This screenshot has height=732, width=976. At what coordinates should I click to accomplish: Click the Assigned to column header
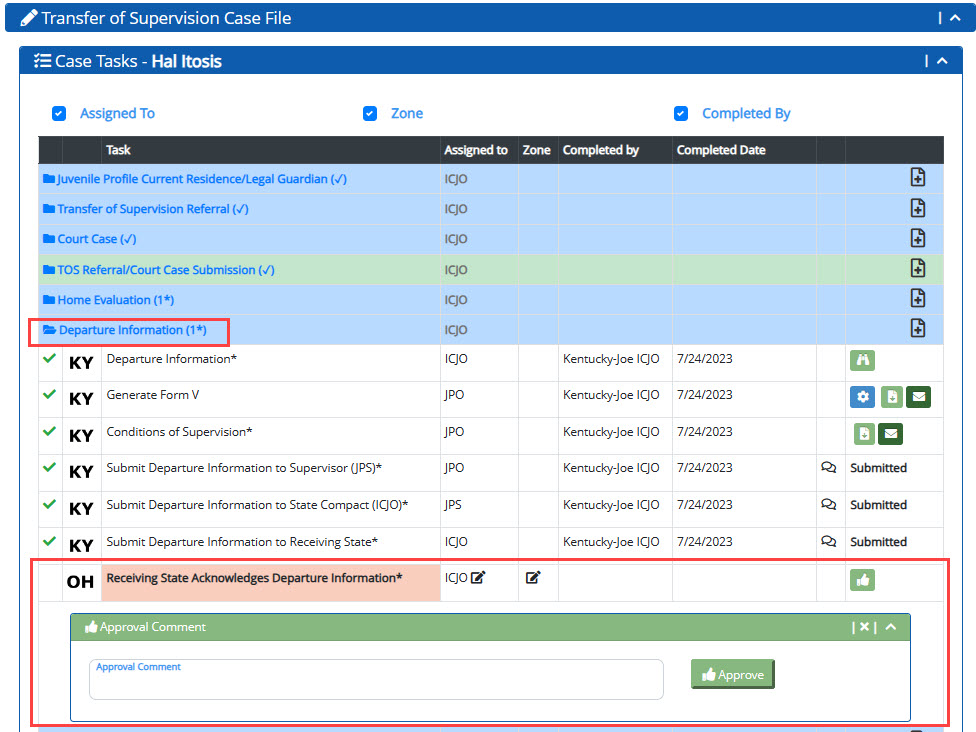[476, 150]
